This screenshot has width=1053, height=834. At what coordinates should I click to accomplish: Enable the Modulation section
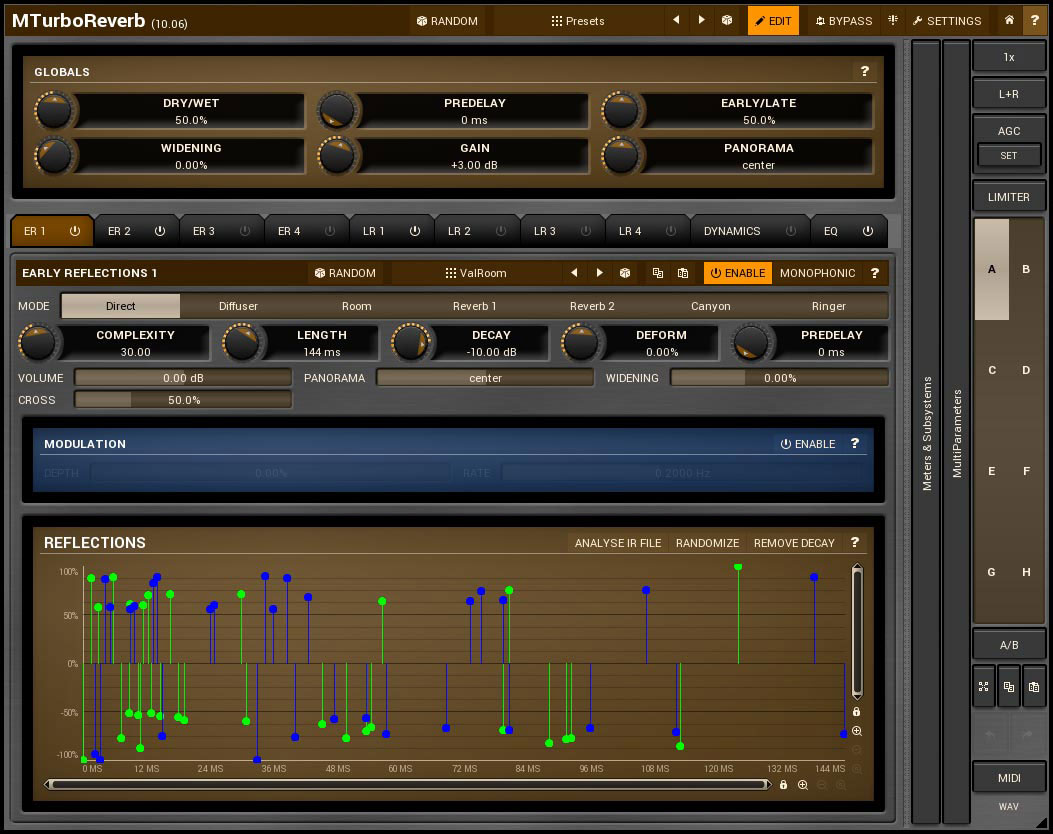(x=807, y=444)
